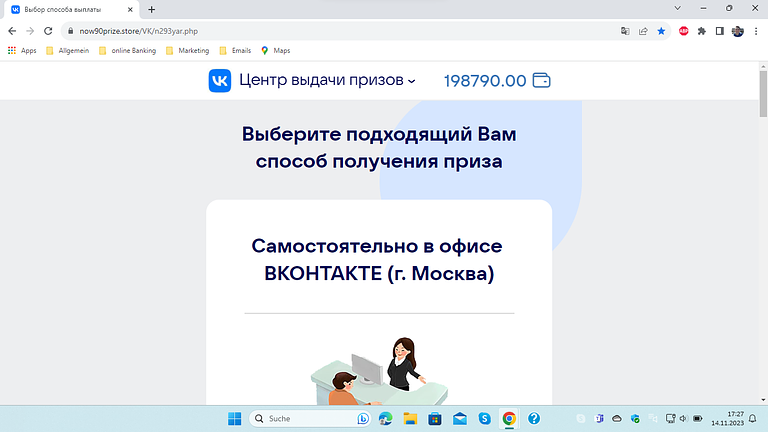The width and height of the screenshot is (768, 432).
Task: Toggle the bookmark star for this page
Action: click(x=661, y=31)
